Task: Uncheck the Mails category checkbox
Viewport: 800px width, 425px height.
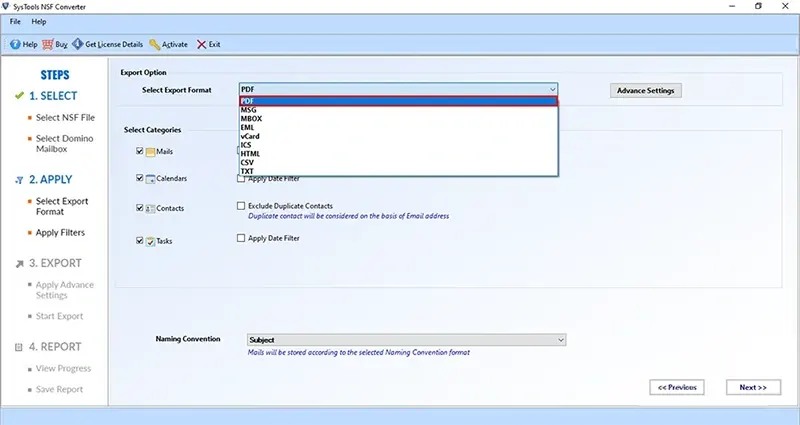Action: coord(140,151)
